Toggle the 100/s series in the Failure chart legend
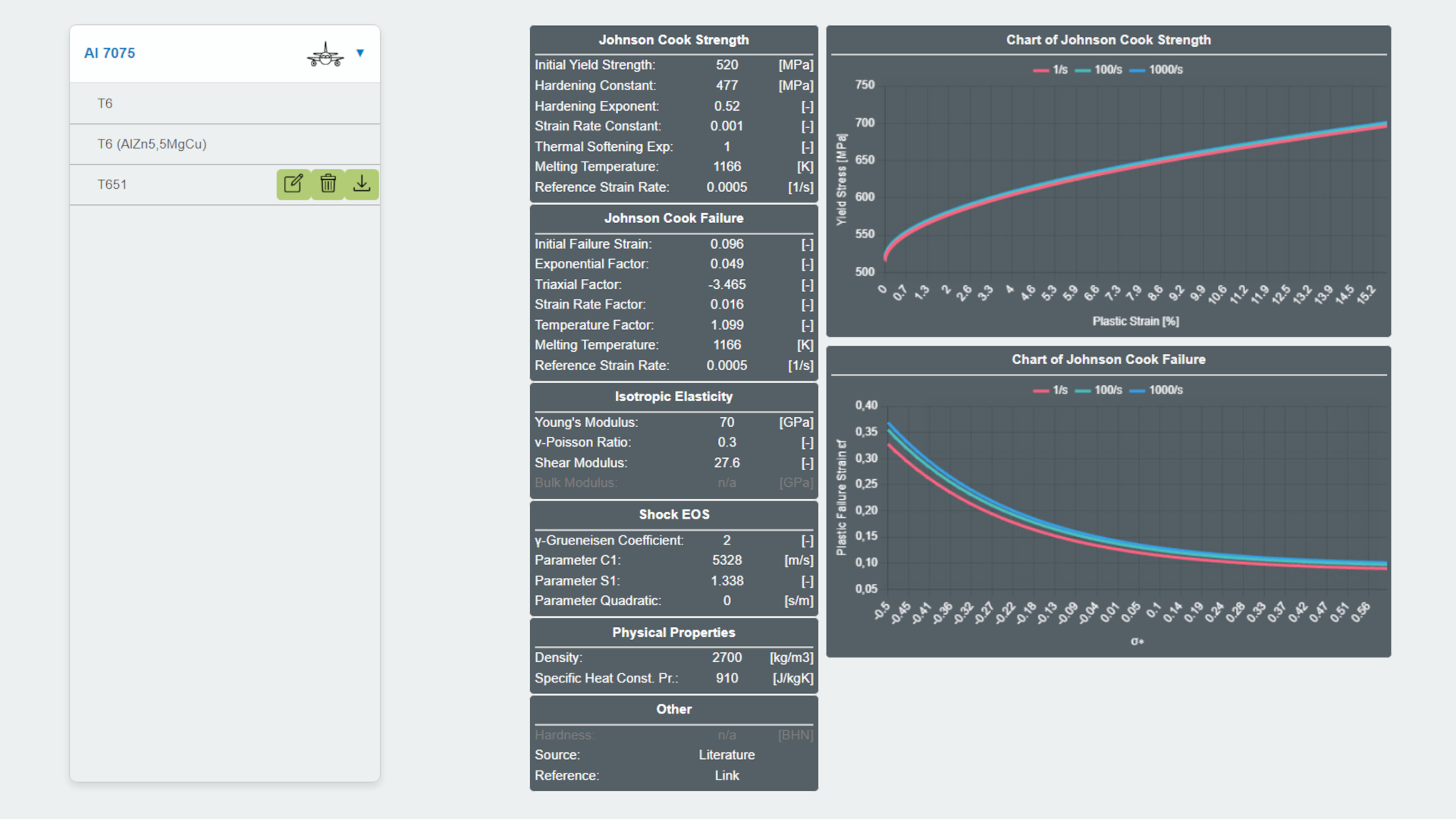The height and width of the screenshot is (819, 1456). tap(1098, 390)
